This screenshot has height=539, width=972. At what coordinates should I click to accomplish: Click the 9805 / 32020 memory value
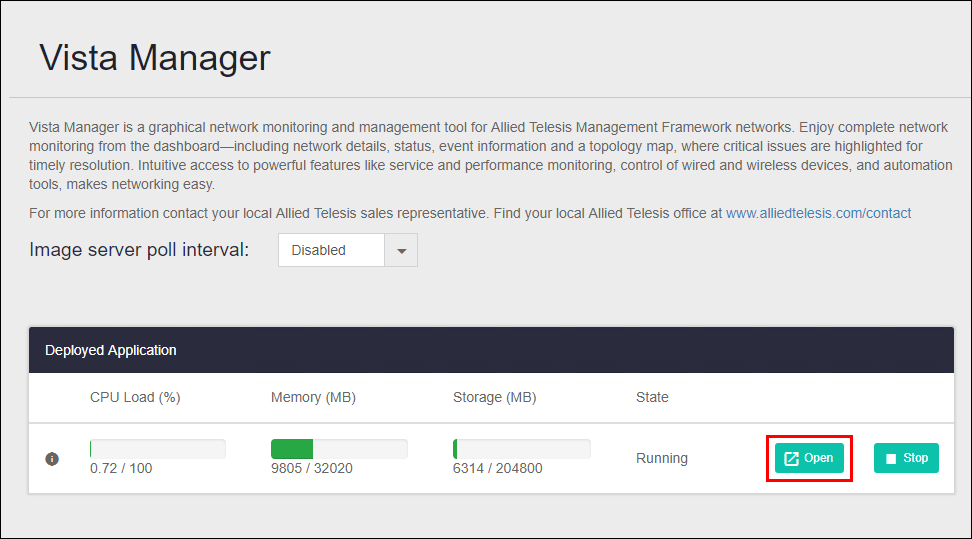coord(311,468)
